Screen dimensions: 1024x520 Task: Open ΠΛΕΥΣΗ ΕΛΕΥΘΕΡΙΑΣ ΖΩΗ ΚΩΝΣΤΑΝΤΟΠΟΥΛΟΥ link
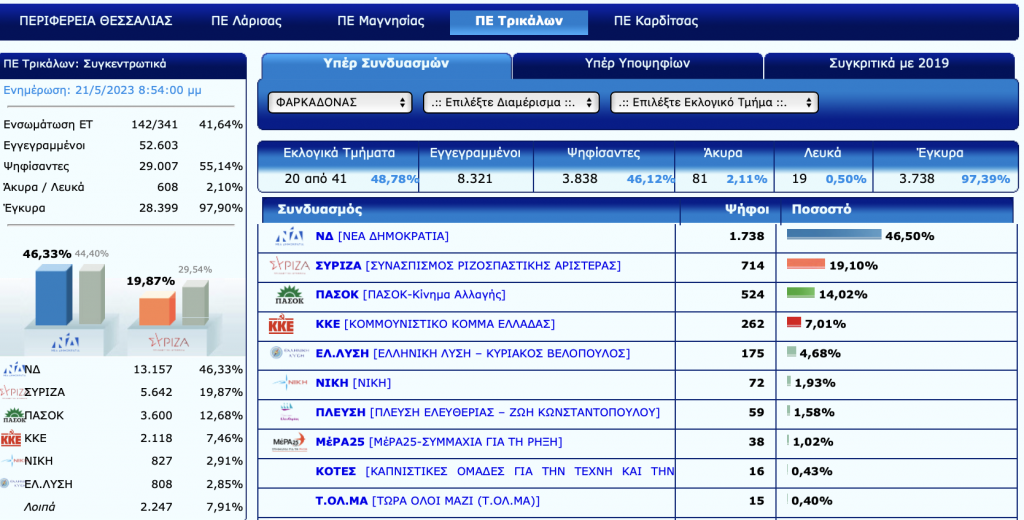(488, 412)
